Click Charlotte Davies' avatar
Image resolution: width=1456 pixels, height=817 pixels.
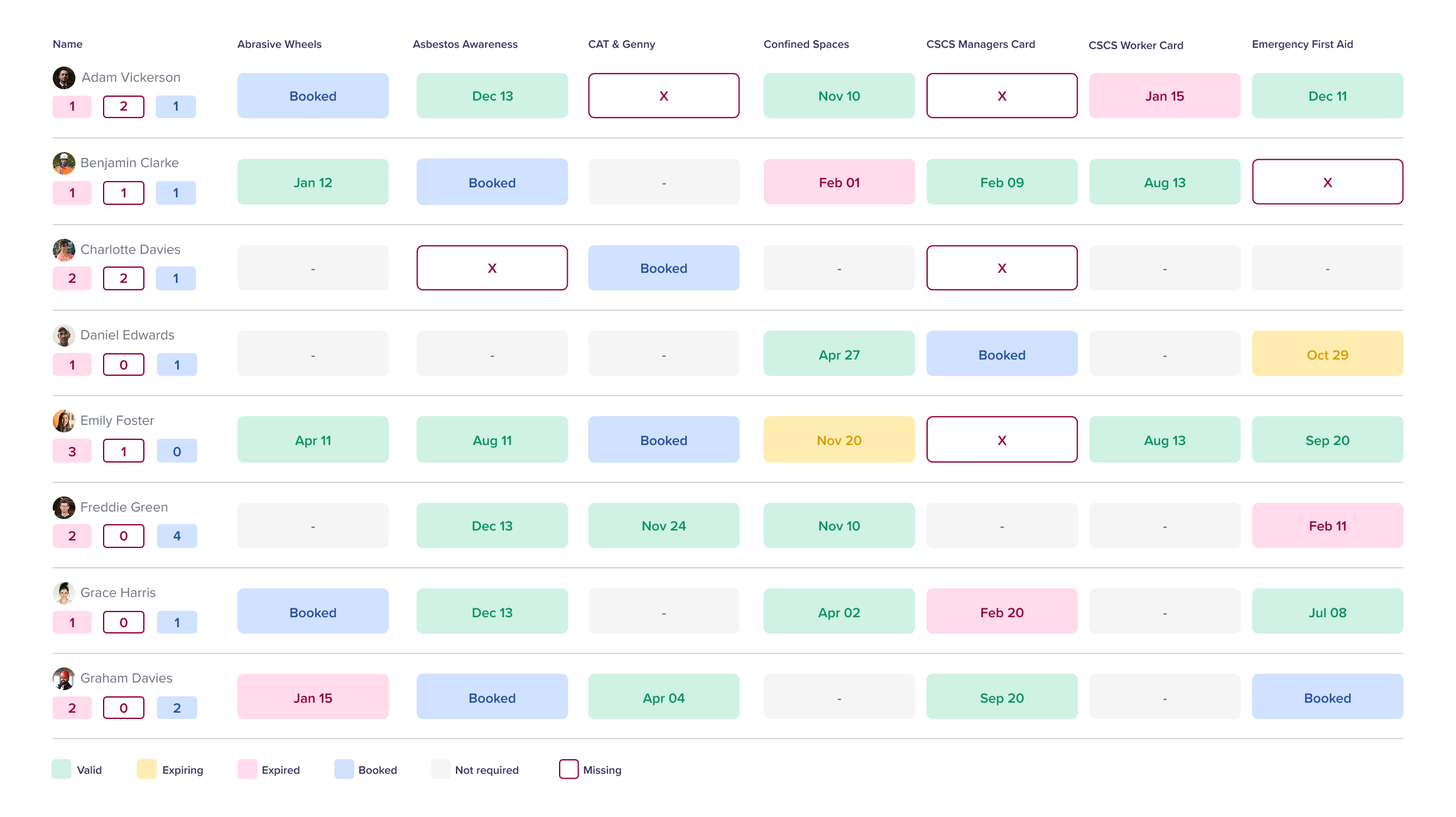pos(63,250)
